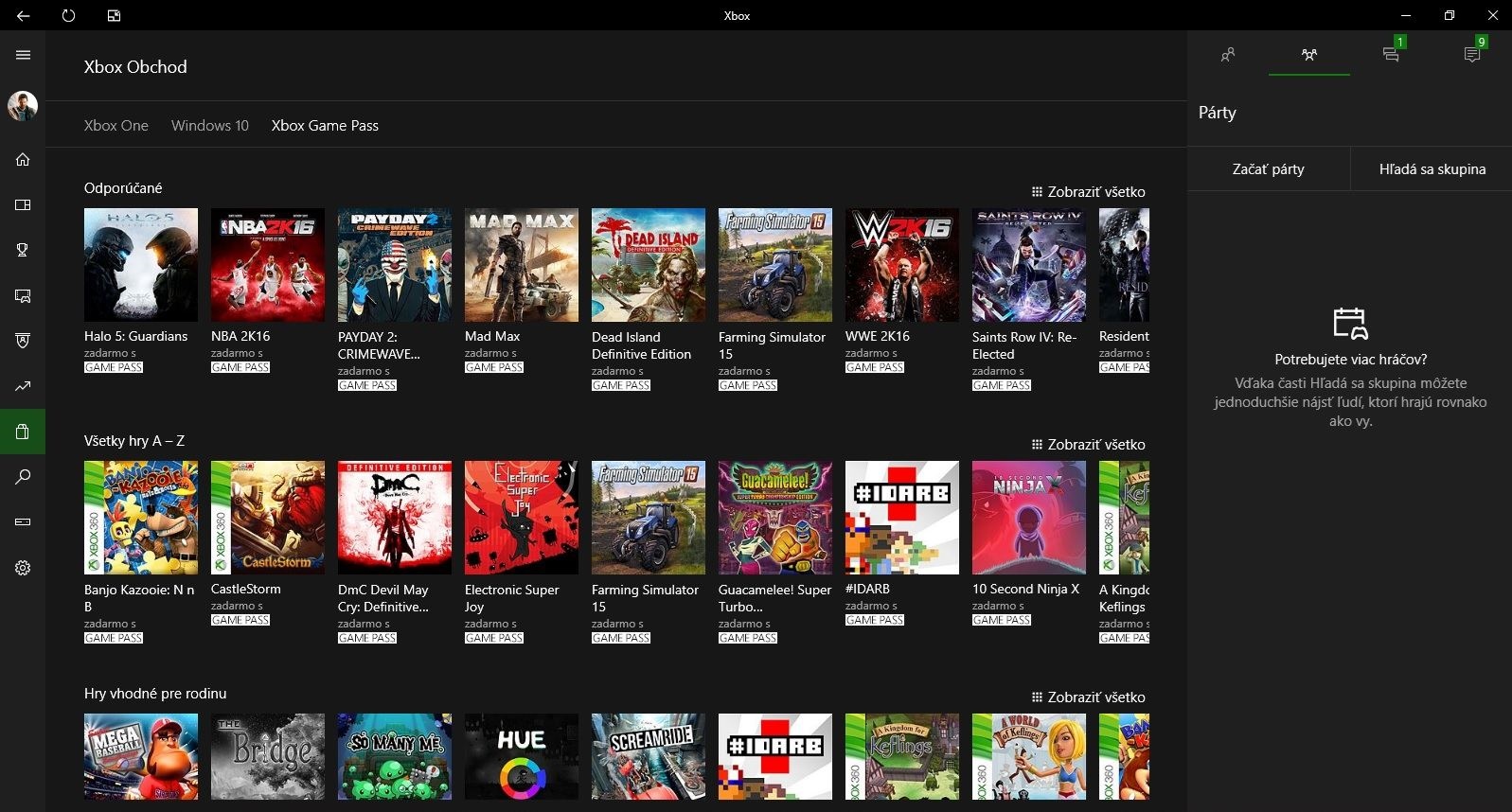This screenshot has height=812, width=1512.
Task: Open the Settings gear icon
Action: [x=23, y=568]
